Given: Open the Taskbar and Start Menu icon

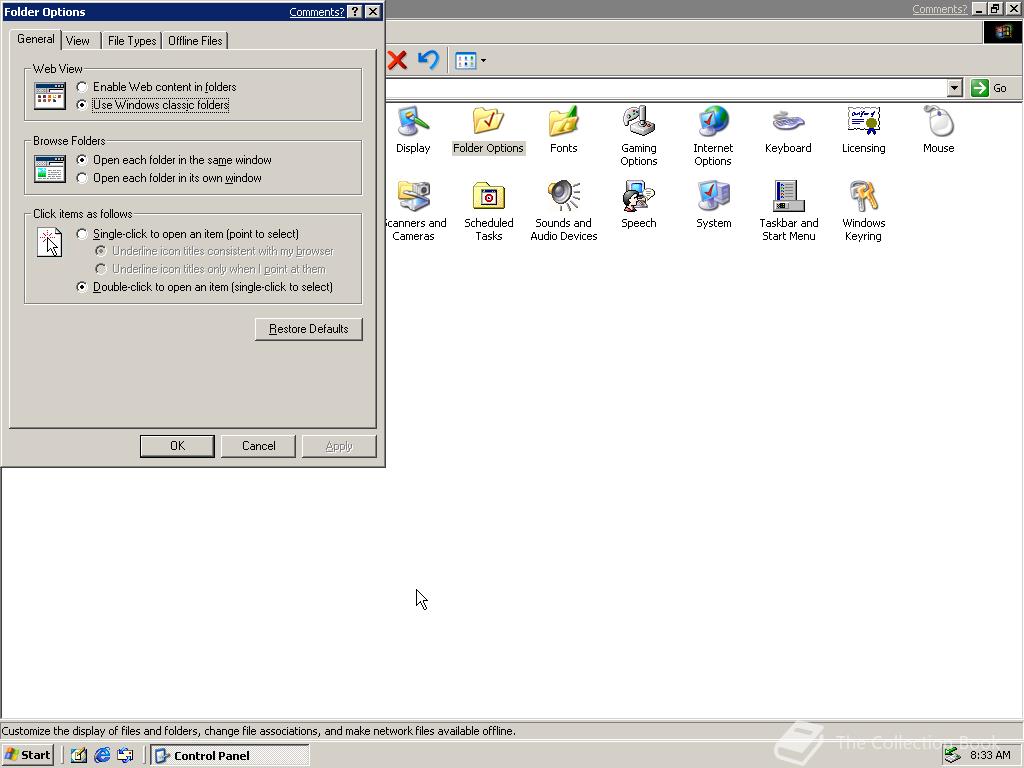Looking at the screenshot, I should coord(788,211).
